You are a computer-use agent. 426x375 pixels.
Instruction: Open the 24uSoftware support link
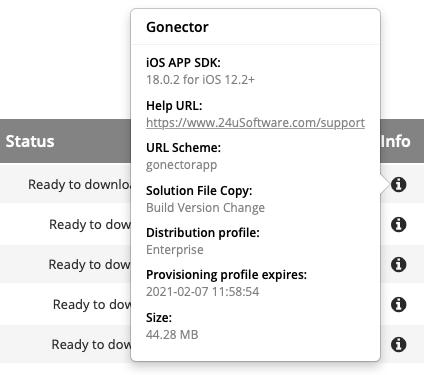255,123
